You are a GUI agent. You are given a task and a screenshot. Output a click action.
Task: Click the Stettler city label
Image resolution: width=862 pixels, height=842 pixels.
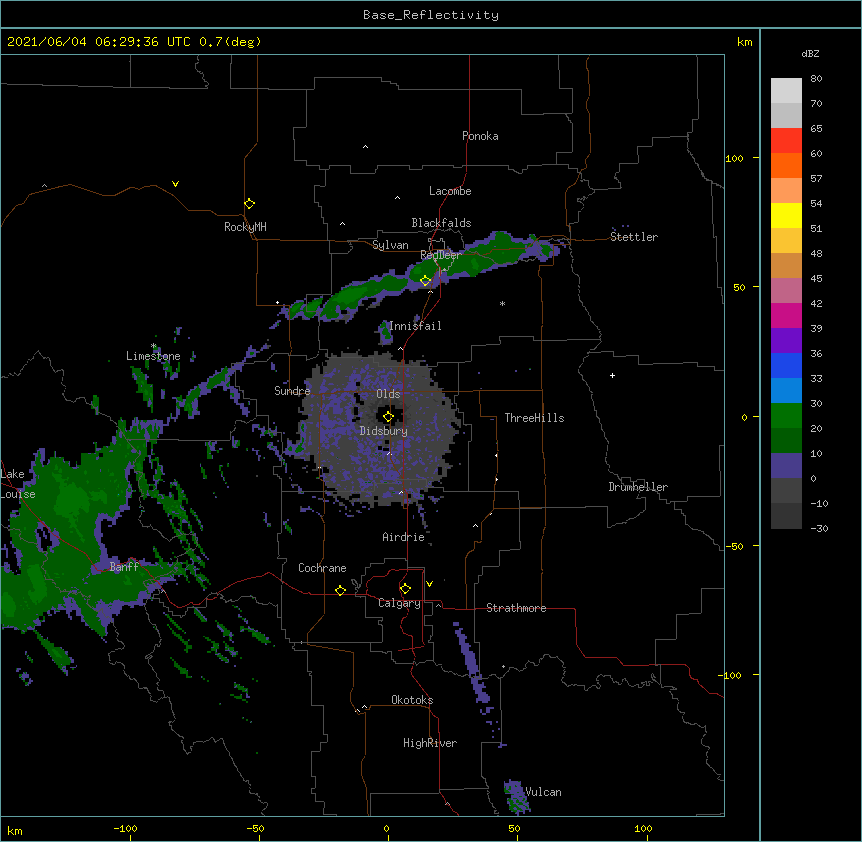pos(634,237)
